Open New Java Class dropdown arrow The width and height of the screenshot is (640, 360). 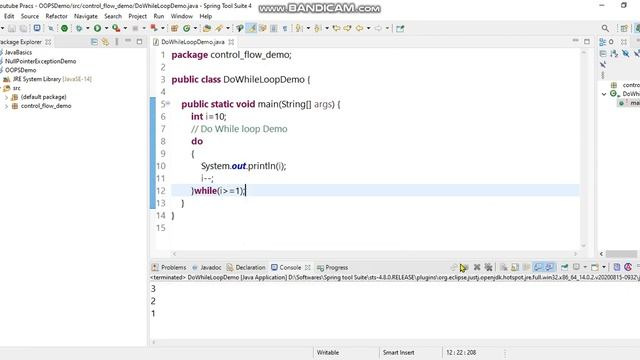pyautogui.click(x=195, y=28)
